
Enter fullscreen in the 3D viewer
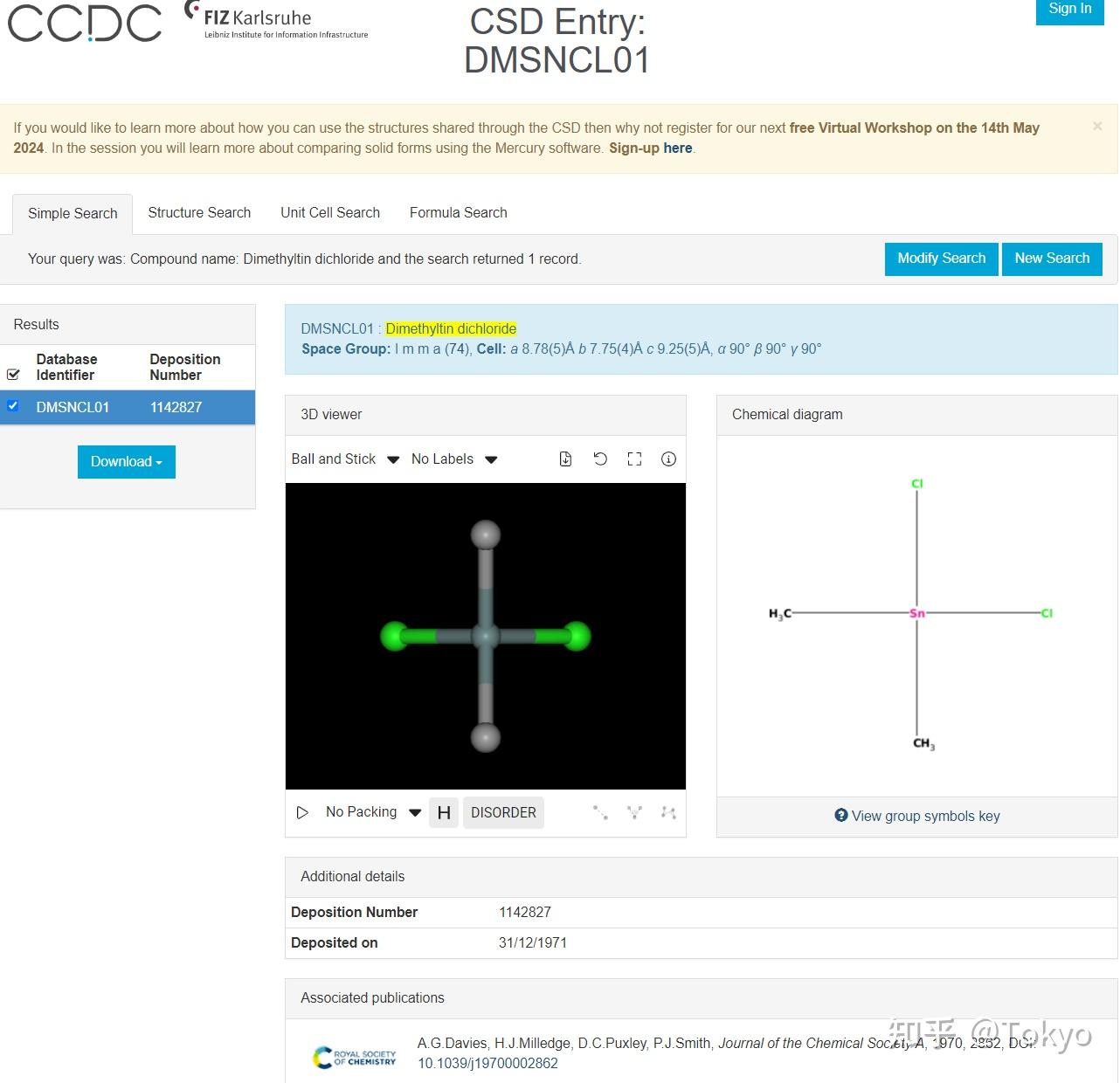coord(634,459)
